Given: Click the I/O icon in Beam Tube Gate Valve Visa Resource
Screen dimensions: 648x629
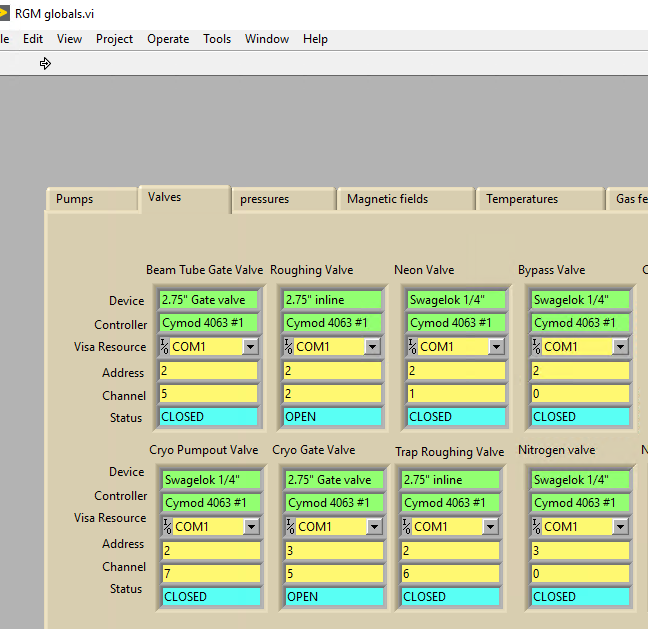Looking at the screenshot, I should [x=165, y=346].
